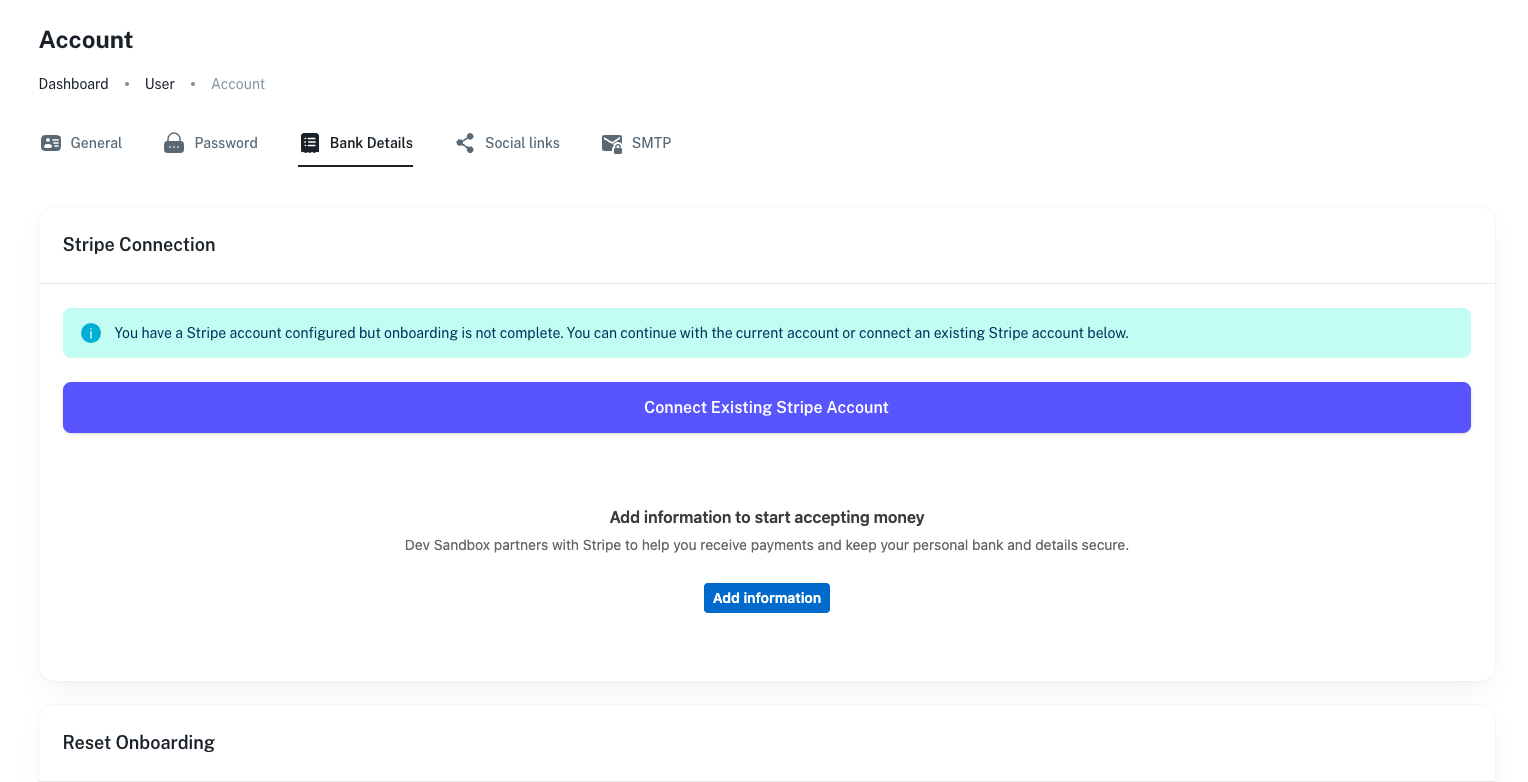This screenshot has height=782, width=1528.
Task: Click the Password tab's lock icon
Action: 174,143
